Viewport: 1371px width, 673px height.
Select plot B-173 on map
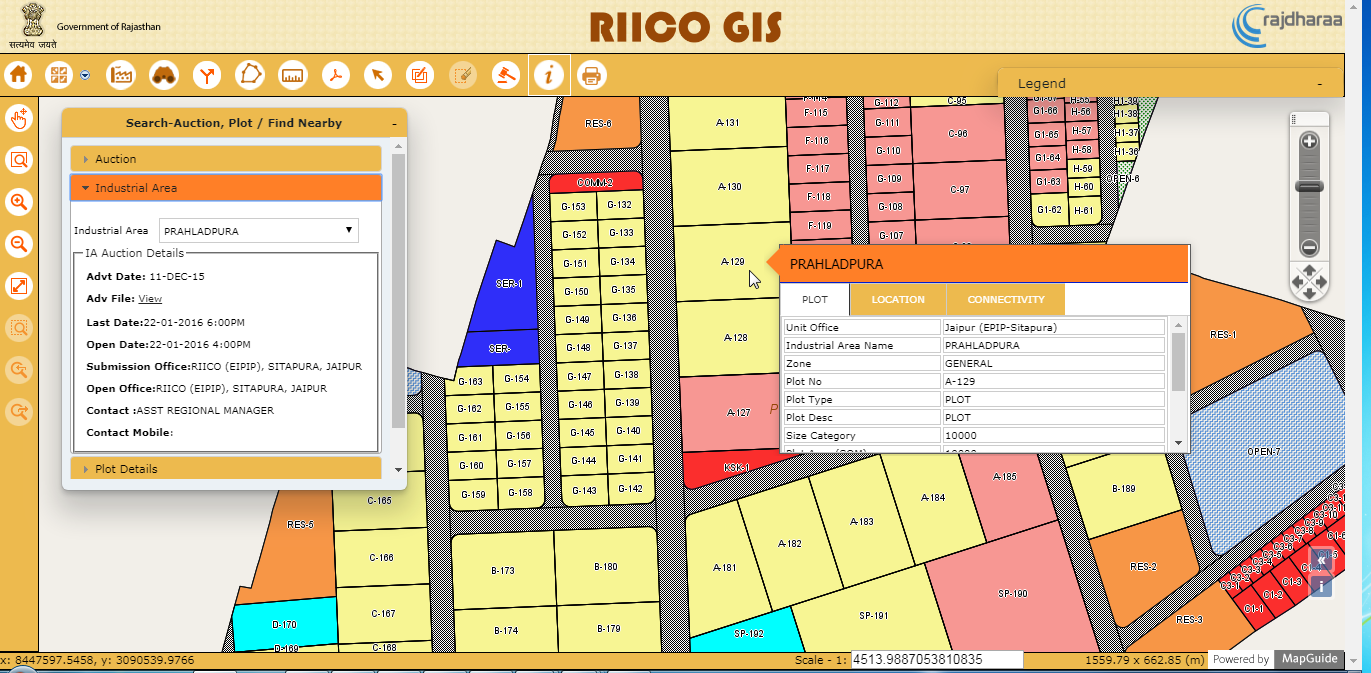click(x=503, y=571)
